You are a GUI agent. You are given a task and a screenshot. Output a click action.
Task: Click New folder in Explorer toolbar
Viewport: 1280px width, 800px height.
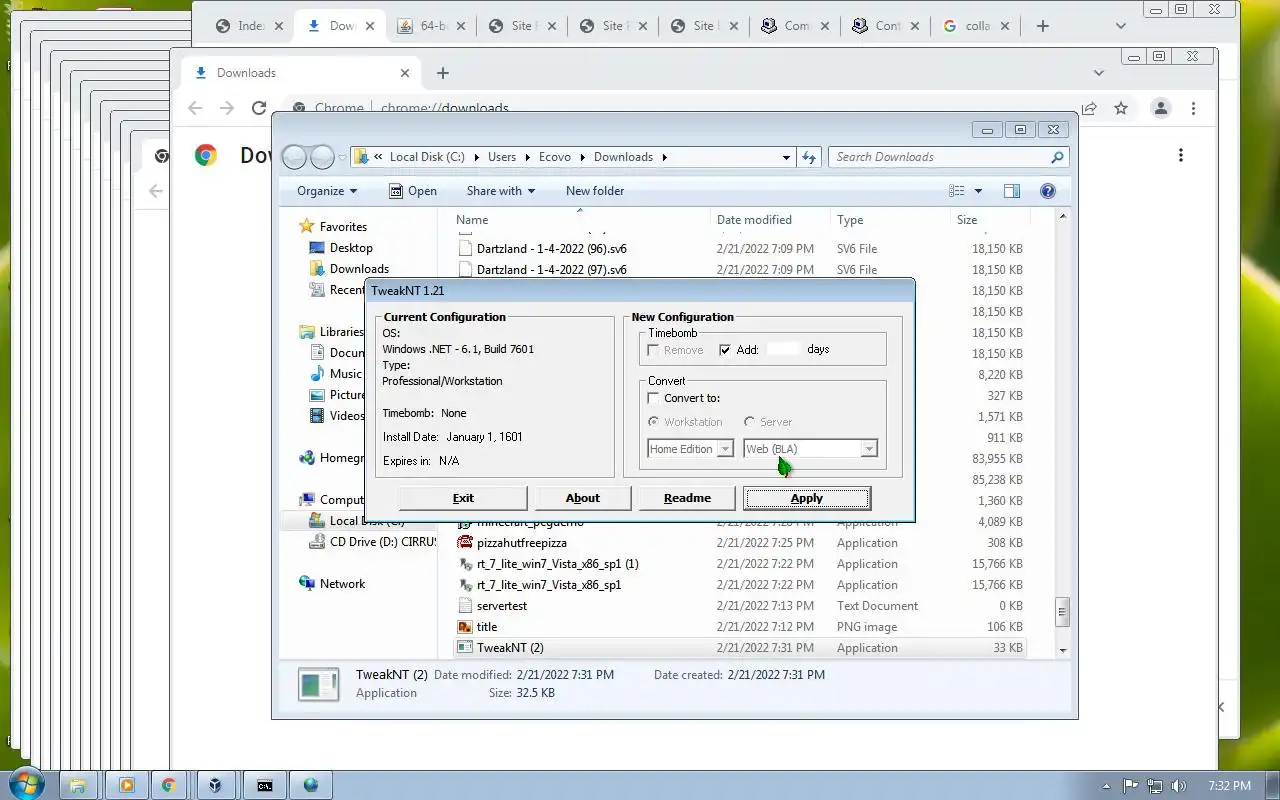coord(595,191)
